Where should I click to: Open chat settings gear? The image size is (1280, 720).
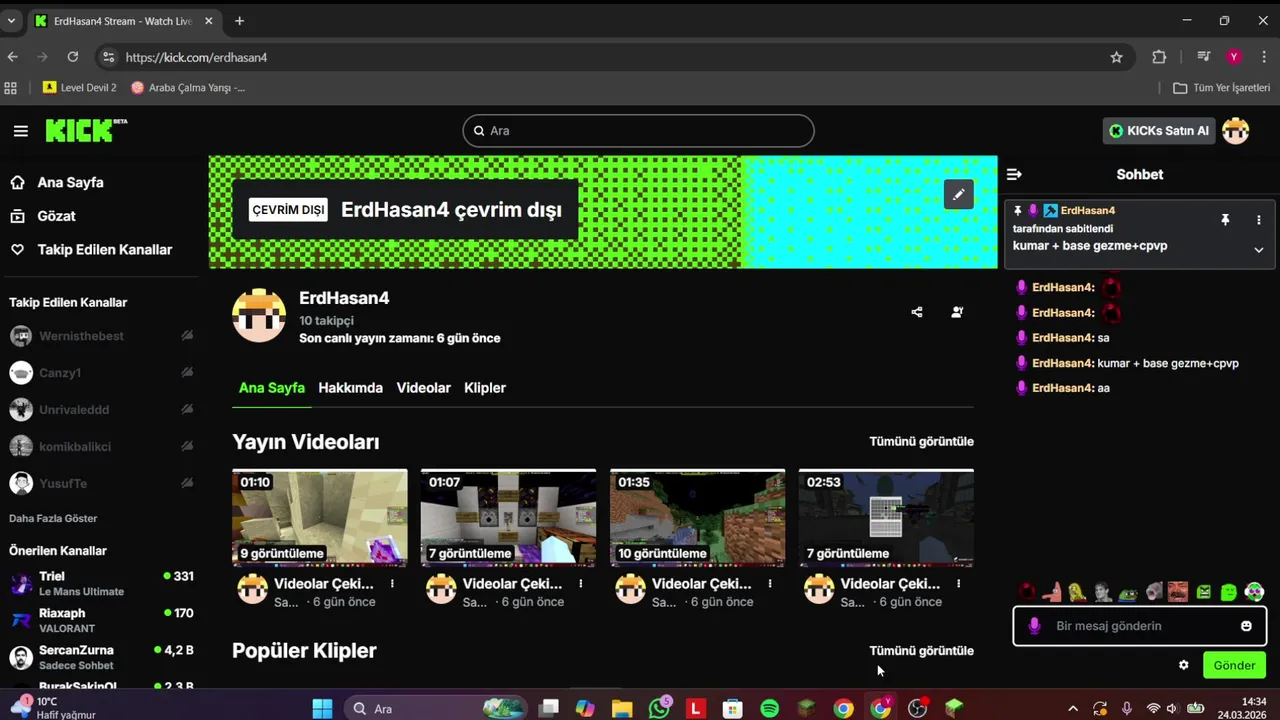(x=1184, y=665)
